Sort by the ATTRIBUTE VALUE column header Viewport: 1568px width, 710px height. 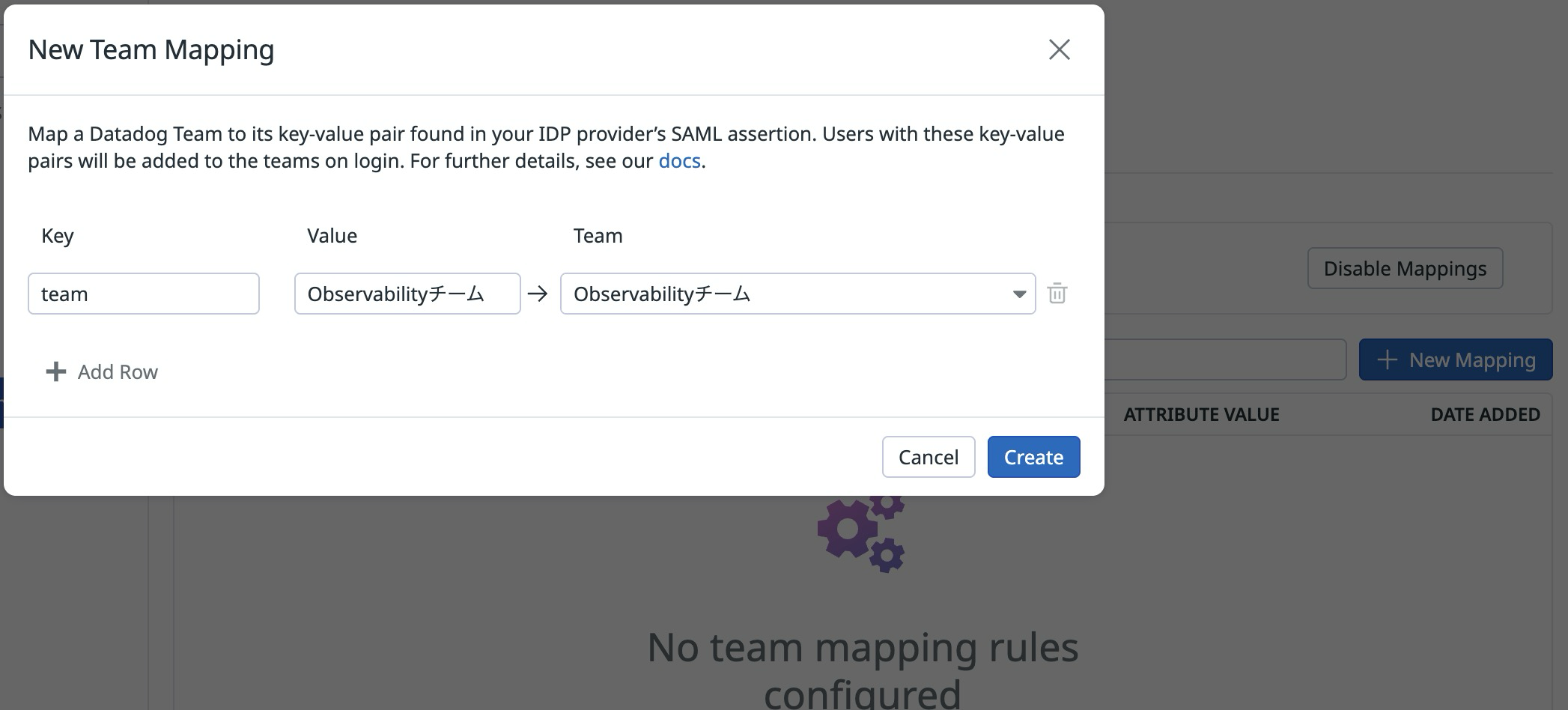[x=1201, y=414]
